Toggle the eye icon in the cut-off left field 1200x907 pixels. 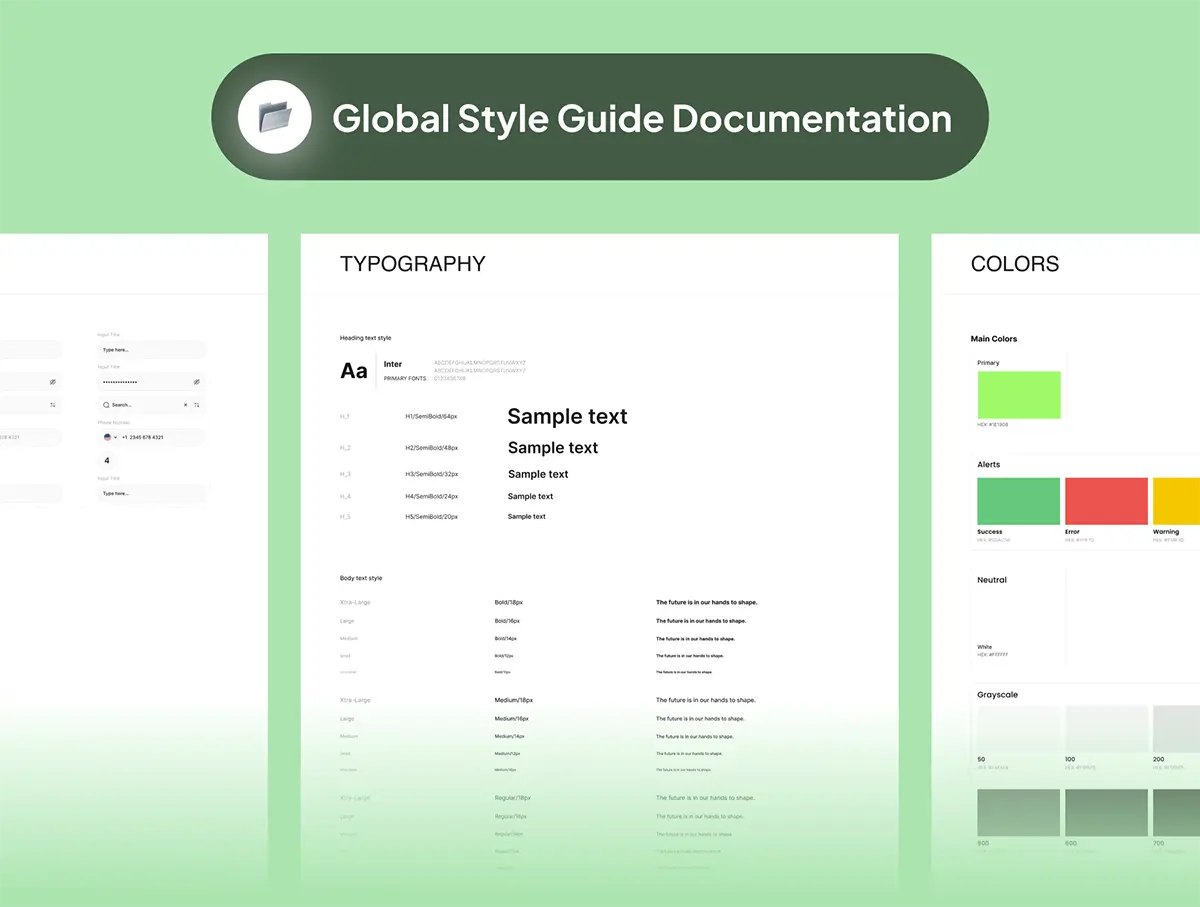point(53,382)
